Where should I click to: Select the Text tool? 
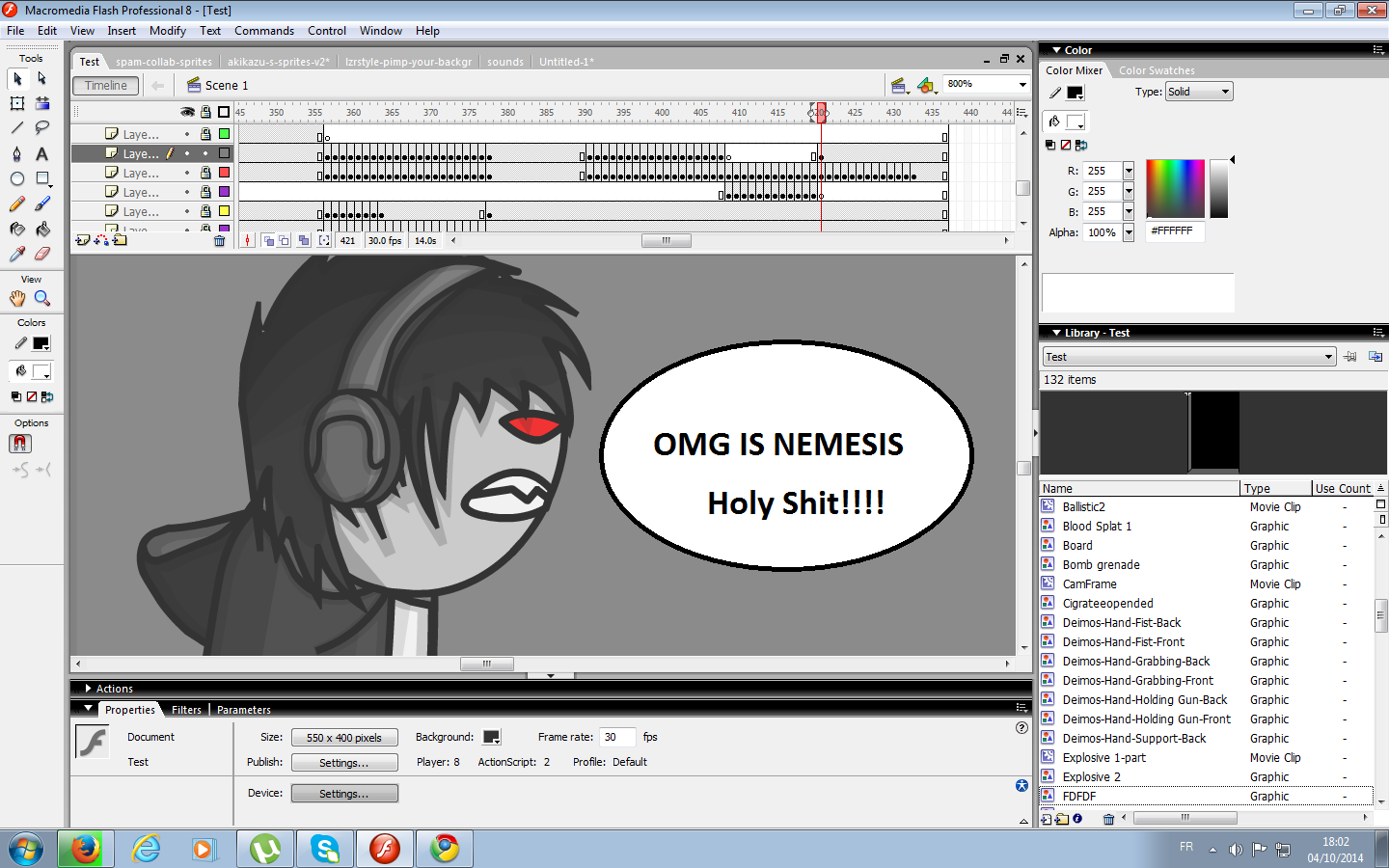[42, 153]
